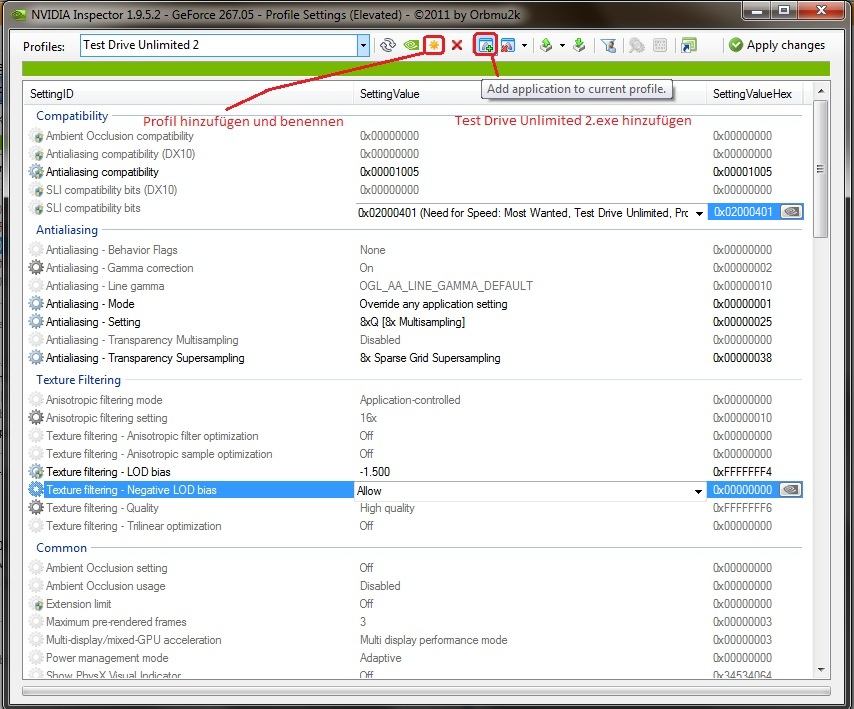The height and width of the screenshot is (709, 854).
Task: Click NVIDIA icon beside hex 0x02000401
Action: click(x=791, y=212)
